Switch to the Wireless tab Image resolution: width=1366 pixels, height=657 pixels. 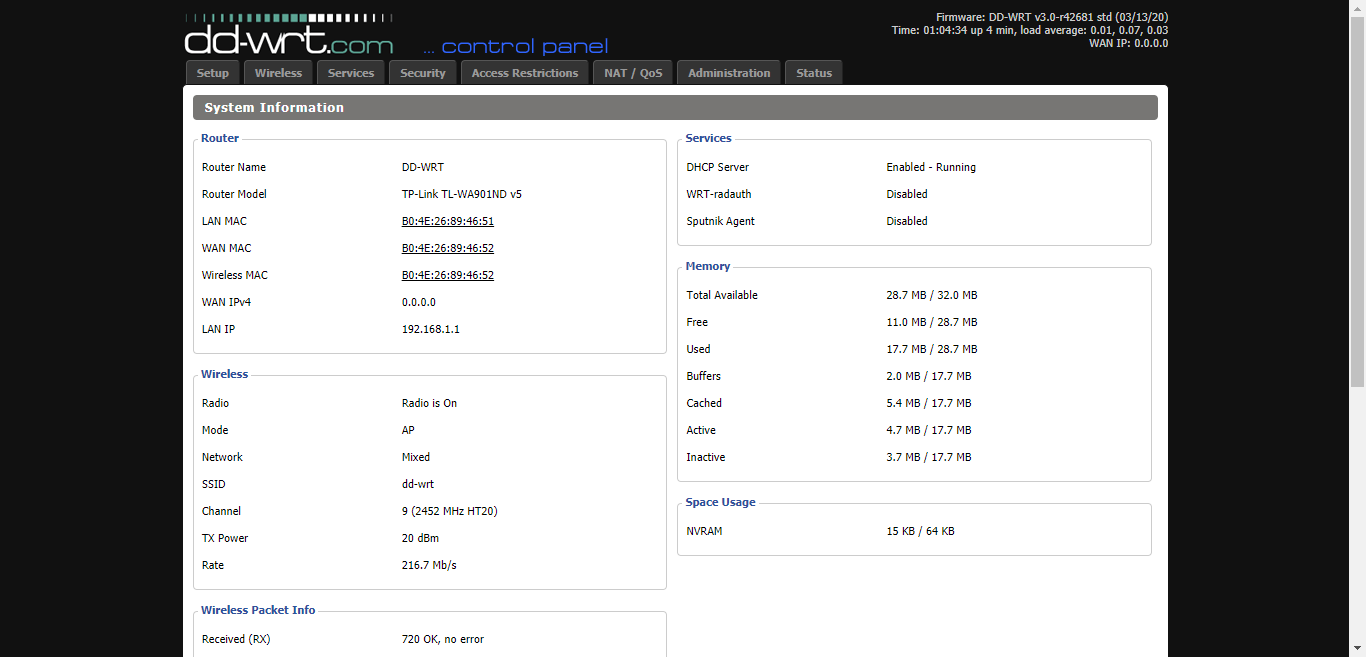[x=278, y=73]
